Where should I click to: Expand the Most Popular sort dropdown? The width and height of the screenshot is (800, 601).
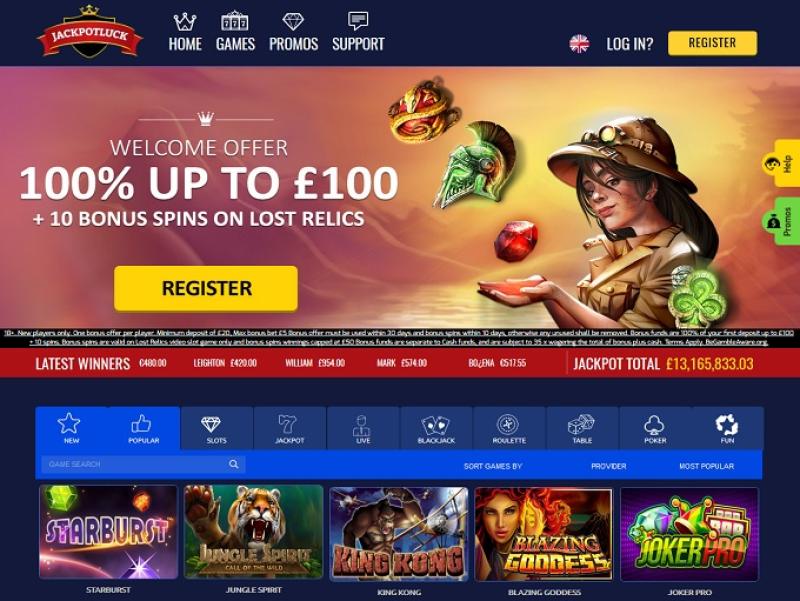click(x=706, y=466)
